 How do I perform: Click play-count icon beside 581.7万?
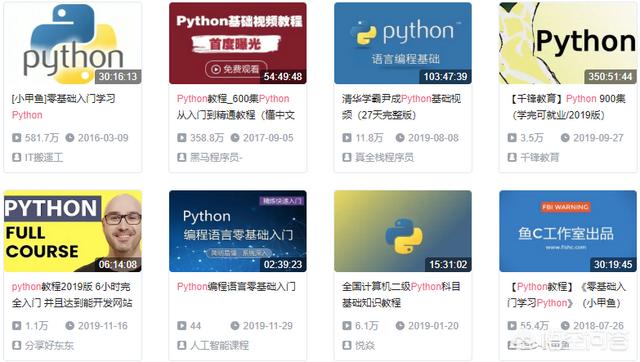(16, 138)
